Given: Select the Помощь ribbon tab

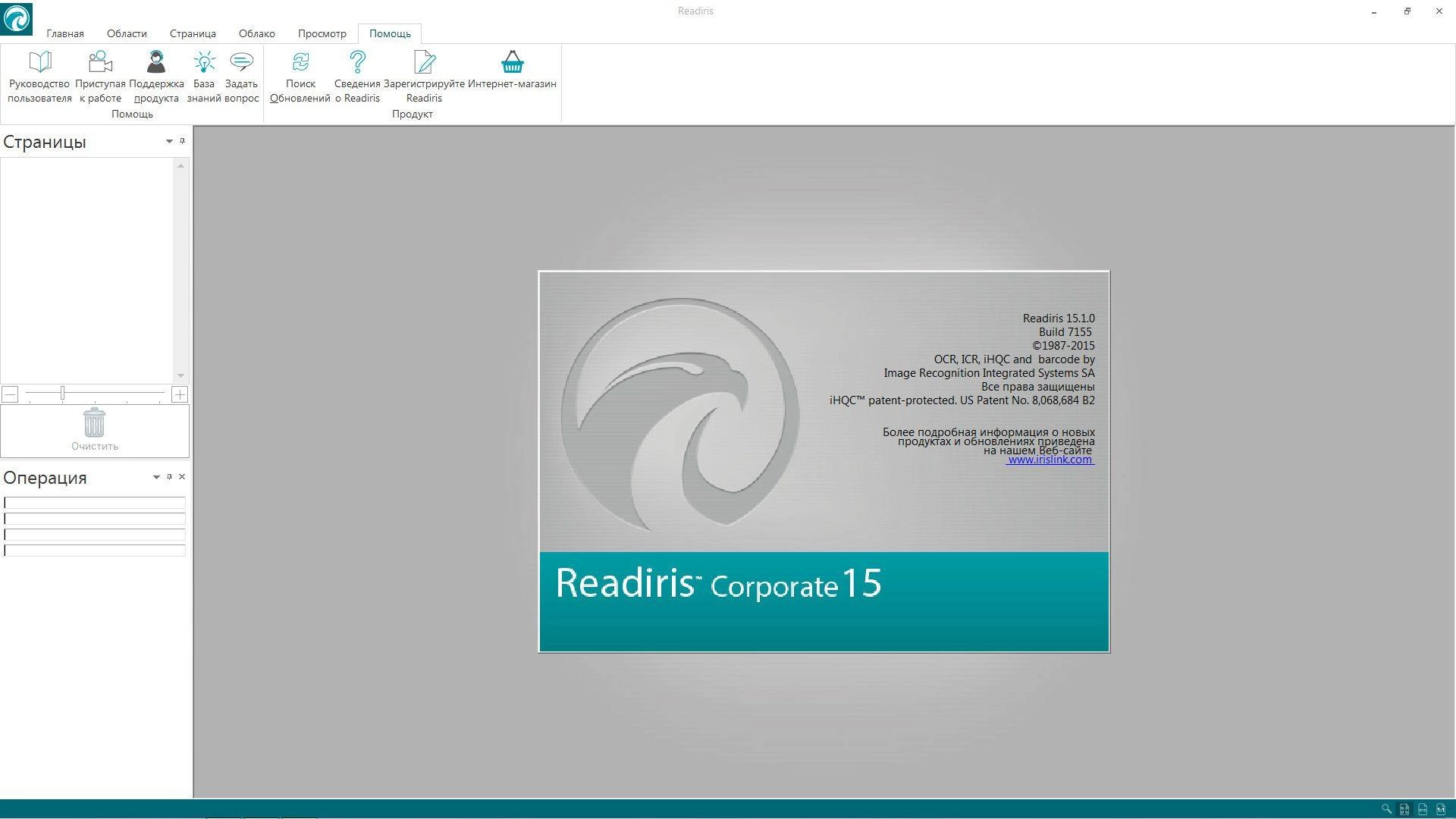Looking at the screenshot, I should [x=390, y=33].
